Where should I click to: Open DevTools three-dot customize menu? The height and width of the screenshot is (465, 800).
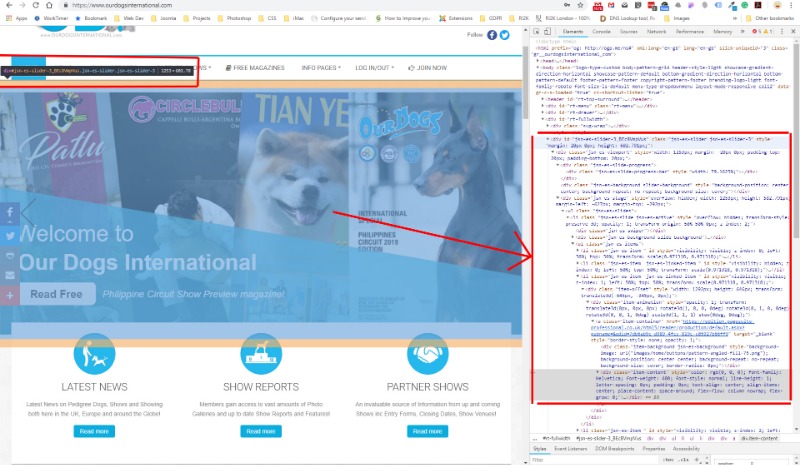click(782, 32)
